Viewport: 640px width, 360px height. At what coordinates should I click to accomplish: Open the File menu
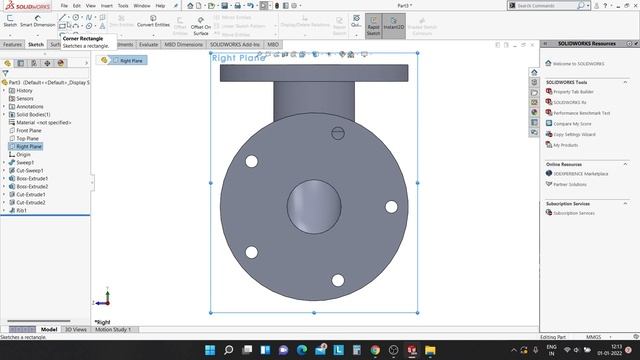(64, 6)
